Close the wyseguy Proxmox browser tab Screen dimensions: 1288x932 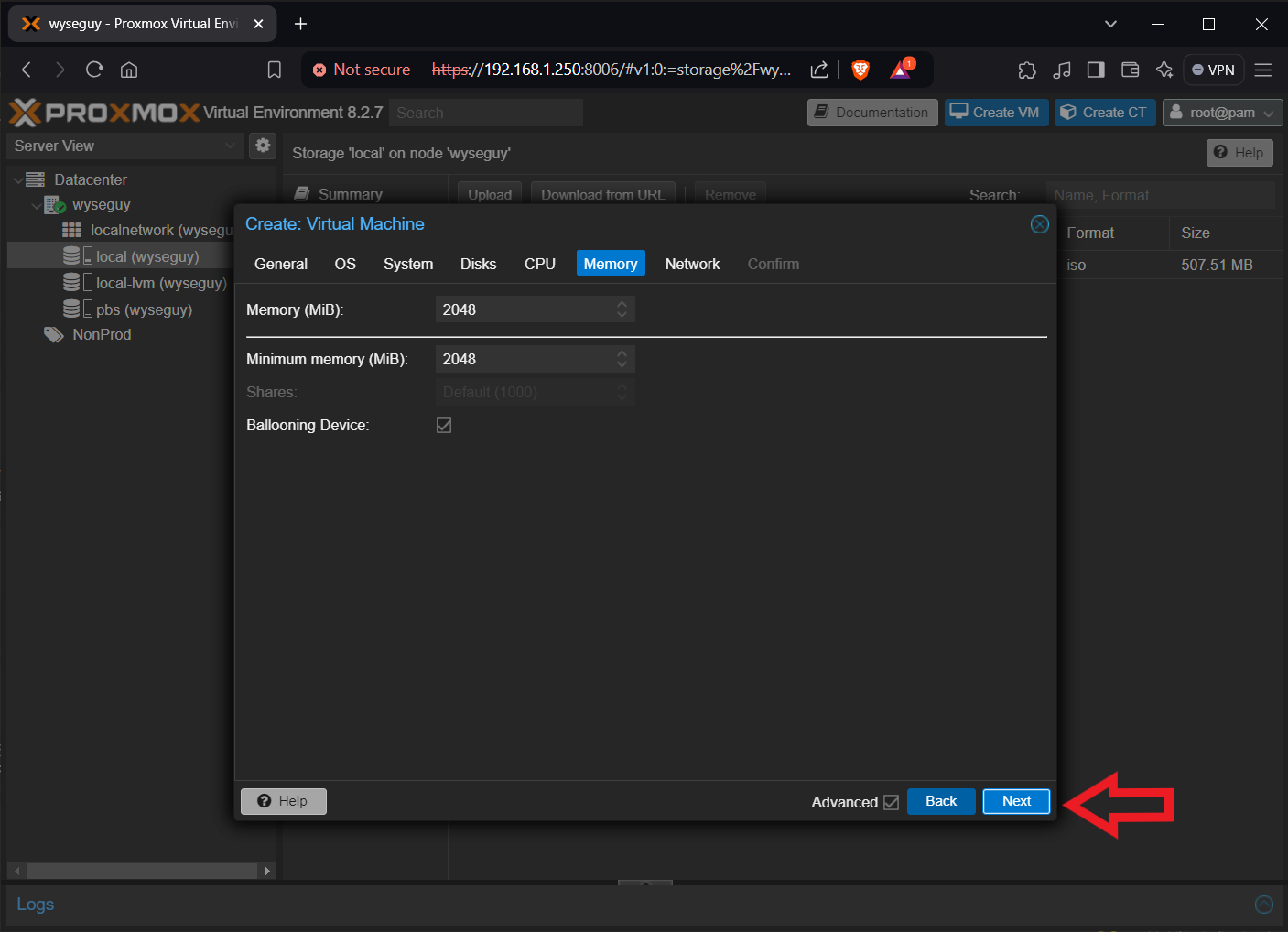pos(258,24)
